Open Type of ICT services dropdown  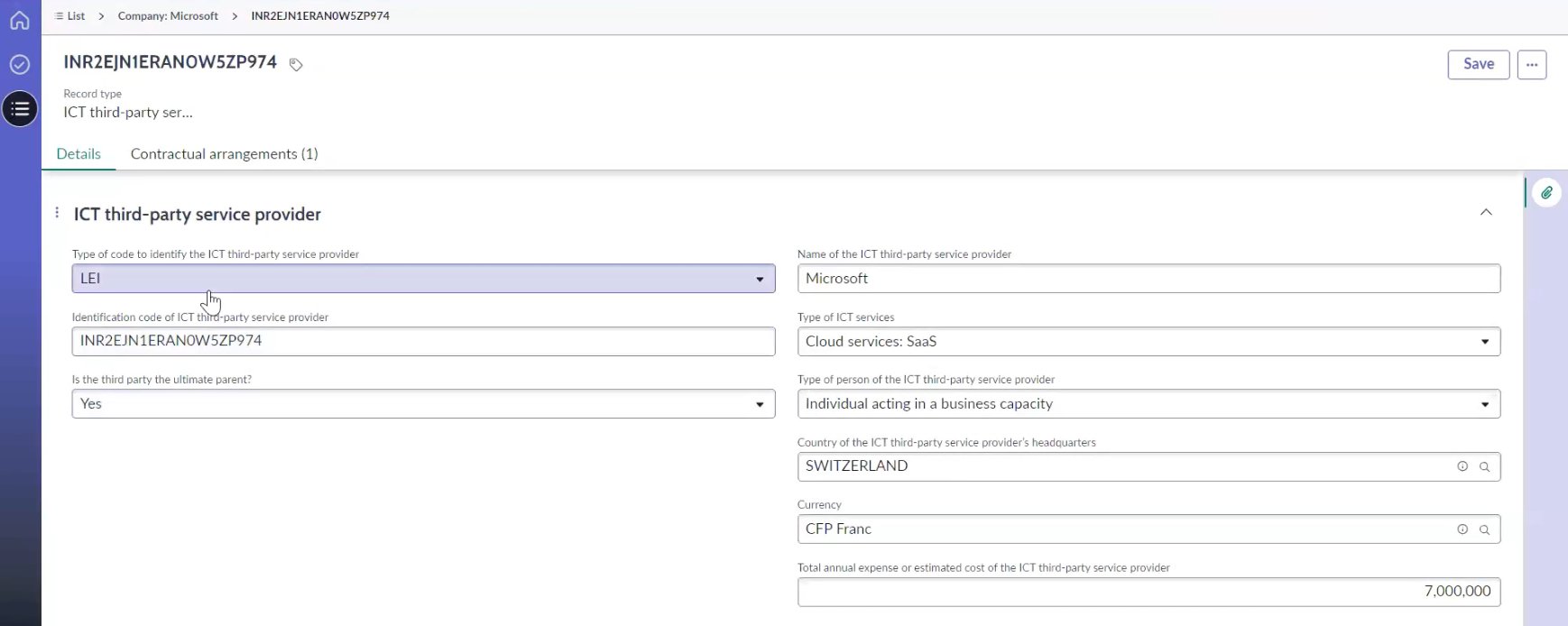1148,342
